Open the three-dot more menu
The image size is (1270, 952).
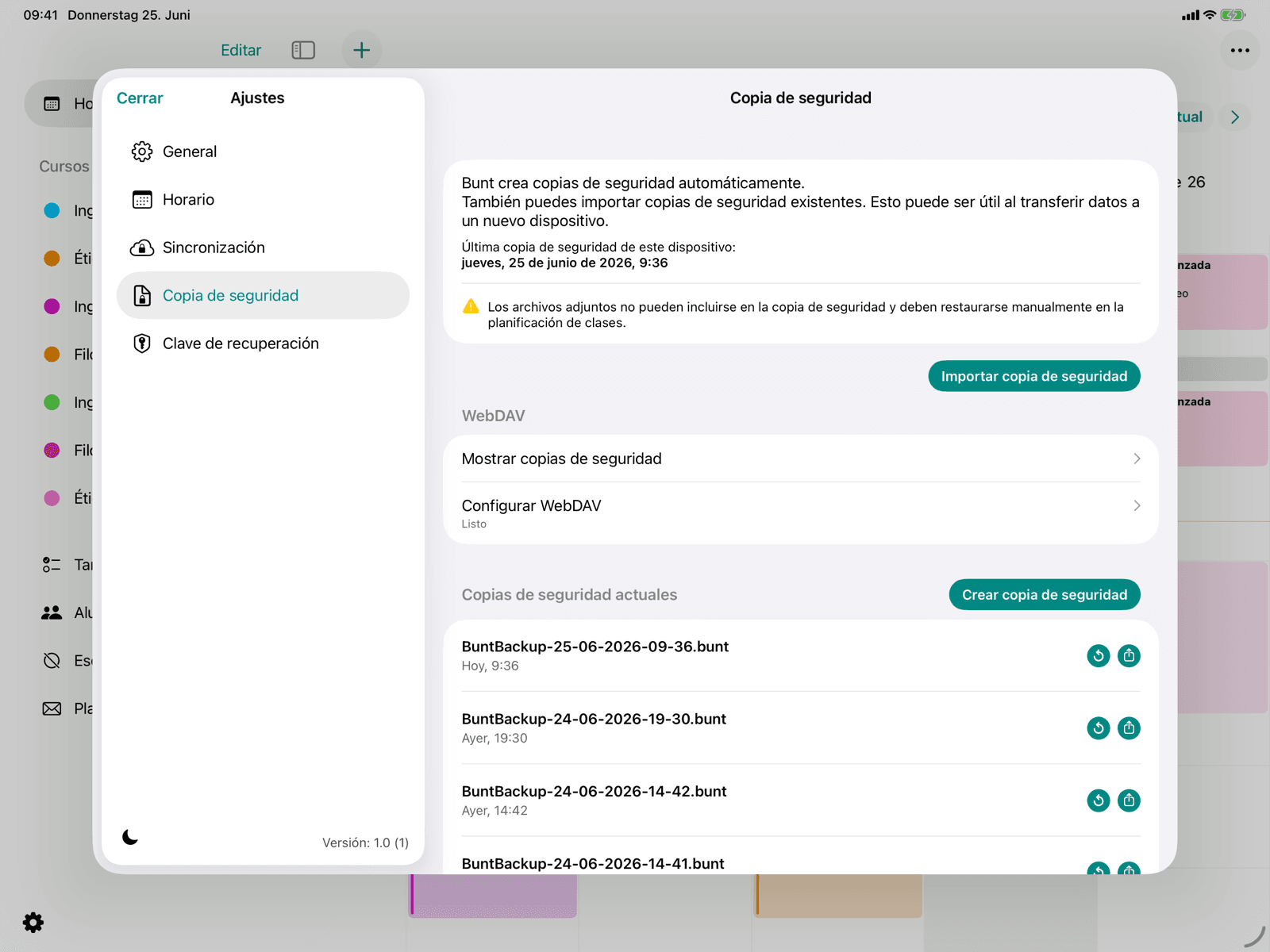coord(1240,50)
